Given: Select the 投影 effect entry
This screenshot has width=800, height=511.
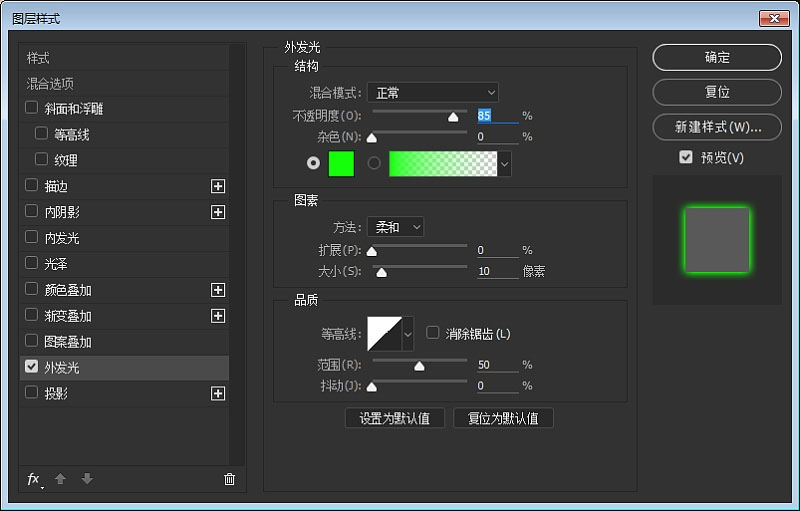Looking at the screenshot, I should pyautogui.click(x=124, y=394).
